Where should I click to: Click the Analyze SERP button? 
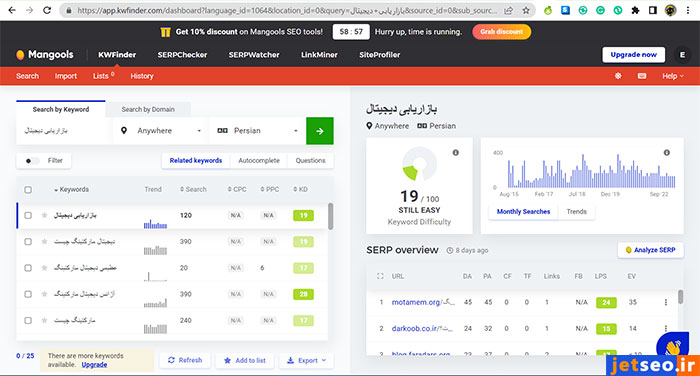tap(650, 250)
